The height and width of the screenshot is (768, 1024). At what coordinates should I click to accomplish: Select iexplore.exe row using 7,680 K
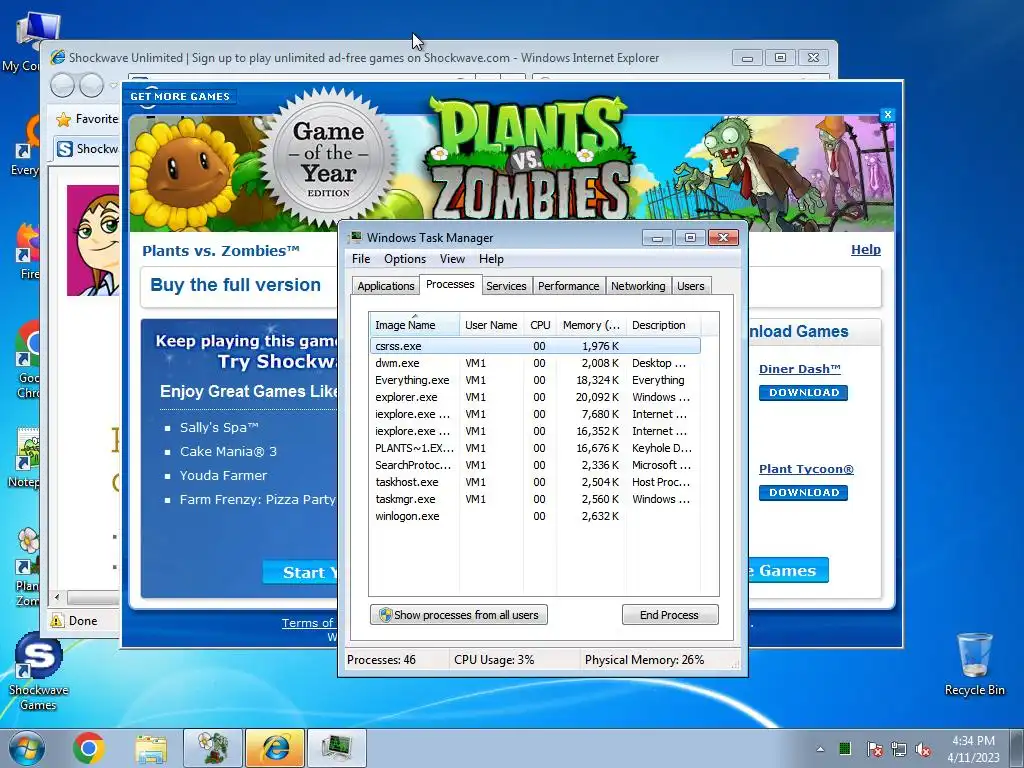(x=535, y=414)
